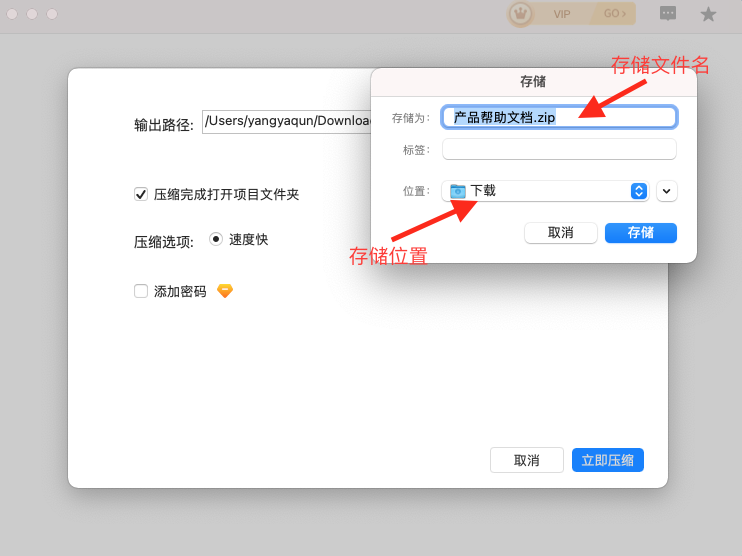Click the 压缩选项 label text
The image size is (742, 556).
click(x=164, y=242)
